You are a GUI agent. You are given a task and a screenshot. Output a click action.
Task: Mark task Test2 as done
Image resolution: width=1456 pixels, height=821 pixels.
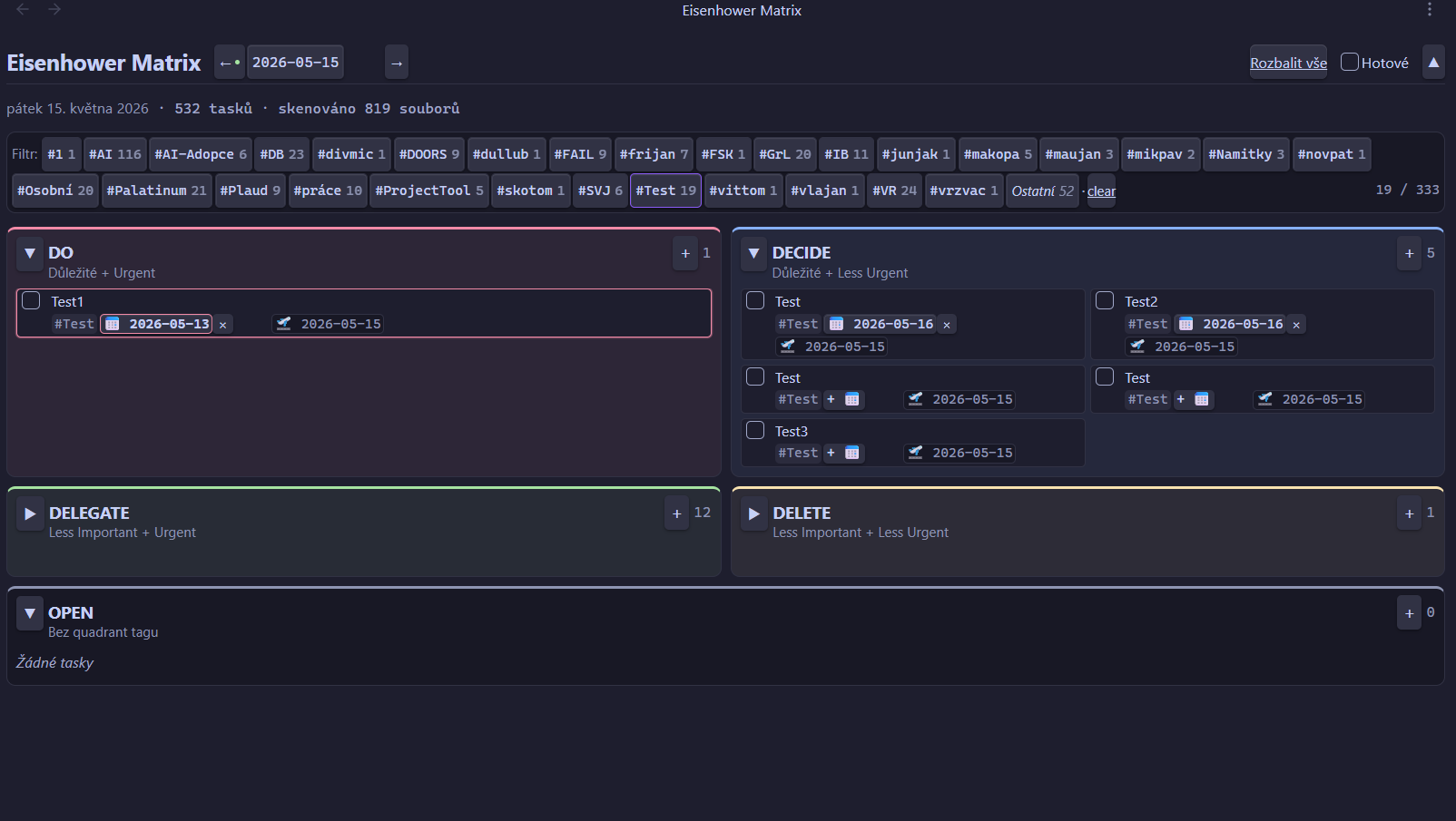1105,300
